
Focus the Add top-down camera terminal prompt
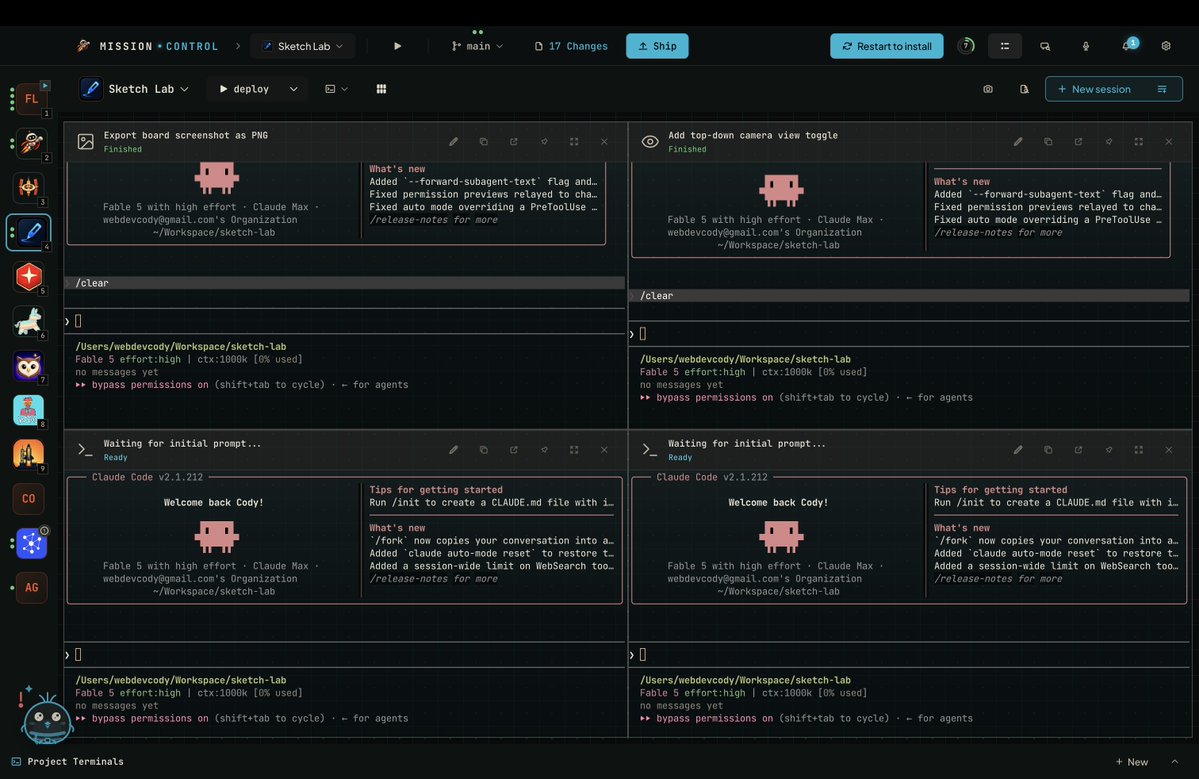(x=910, y=334)
